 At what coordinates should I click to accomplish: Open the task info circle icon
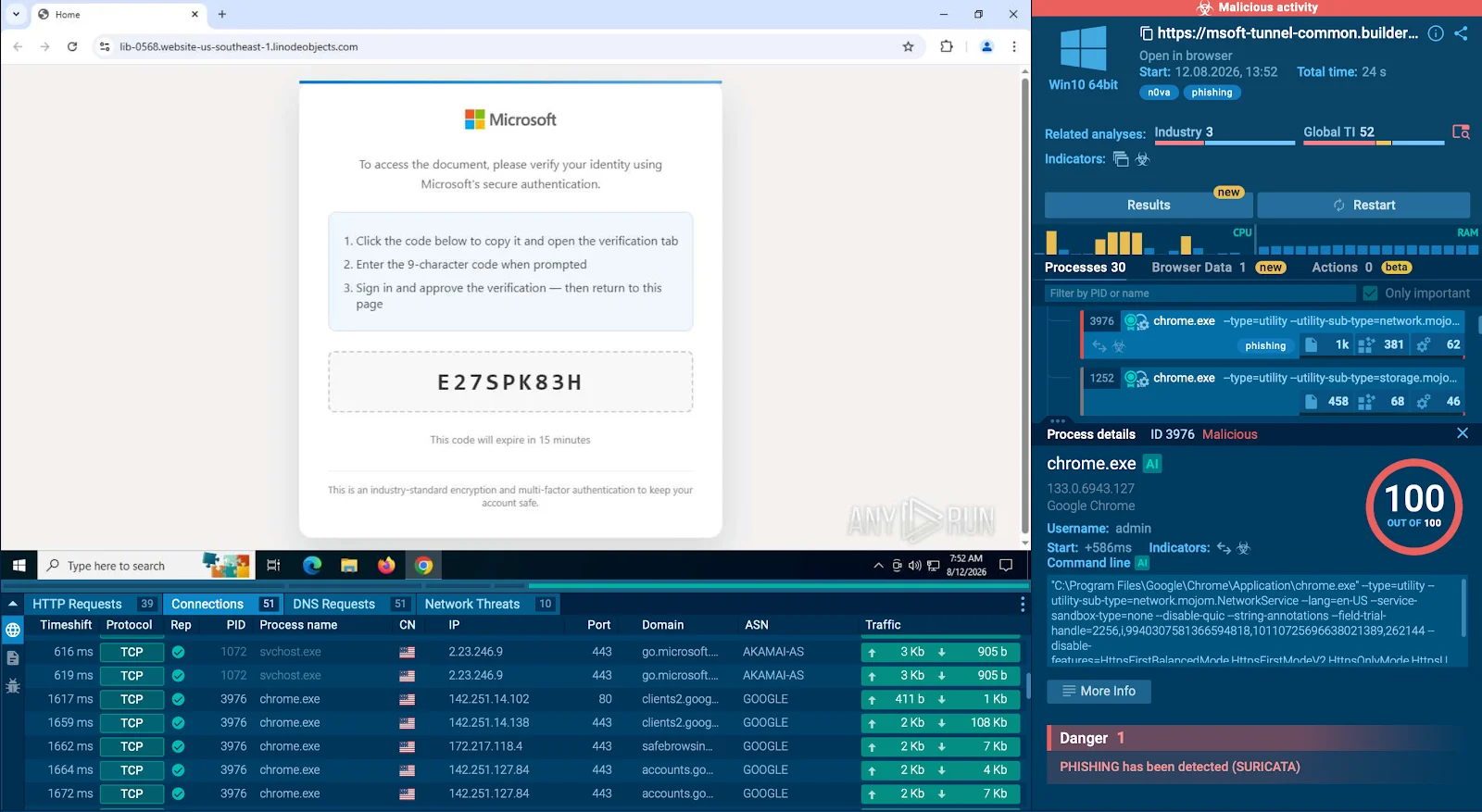[x=1436, y=33]
